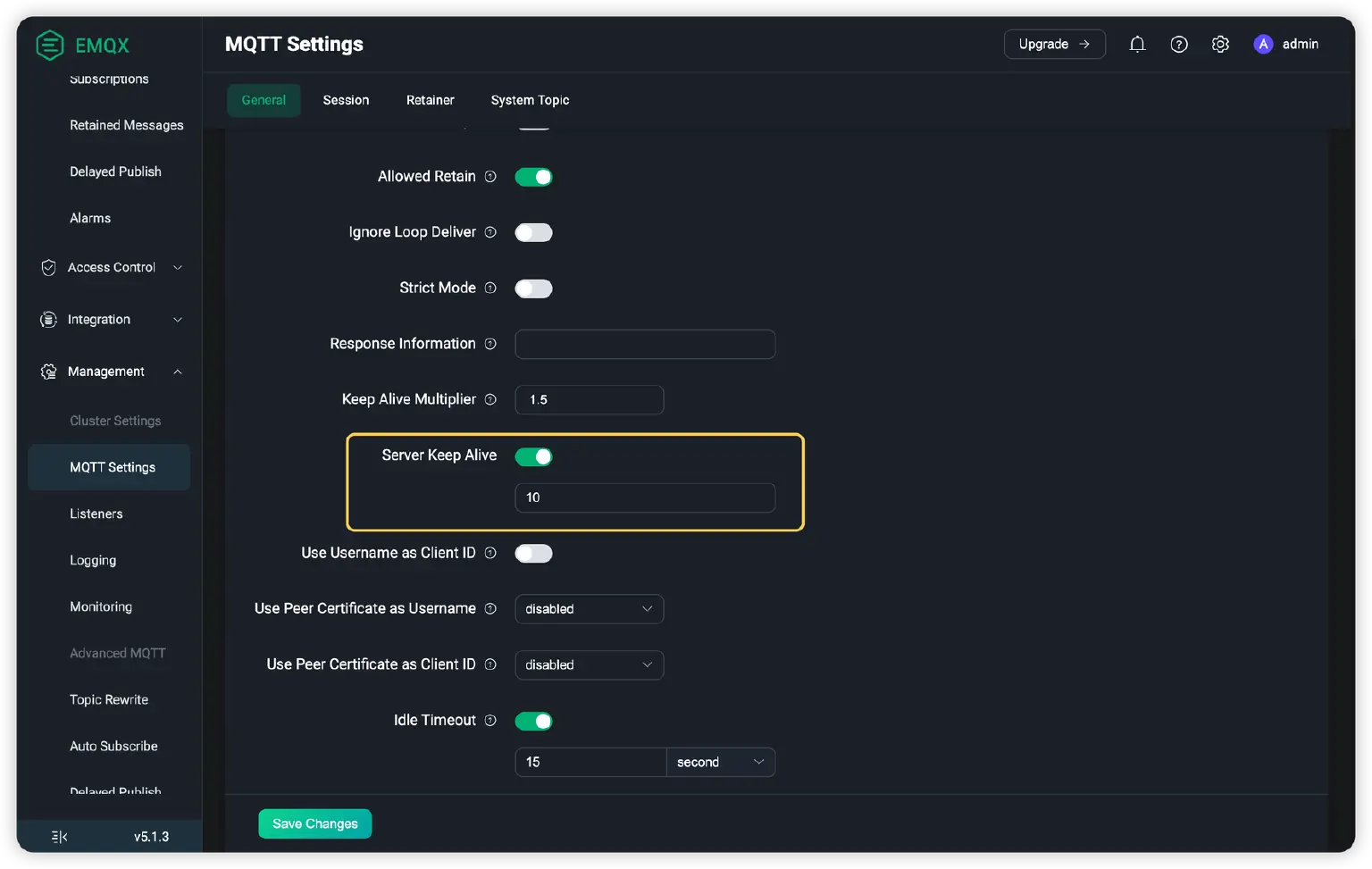Click the Management sidebar icon
Viewport: 1372px width, 869px height.
[47, 372]
